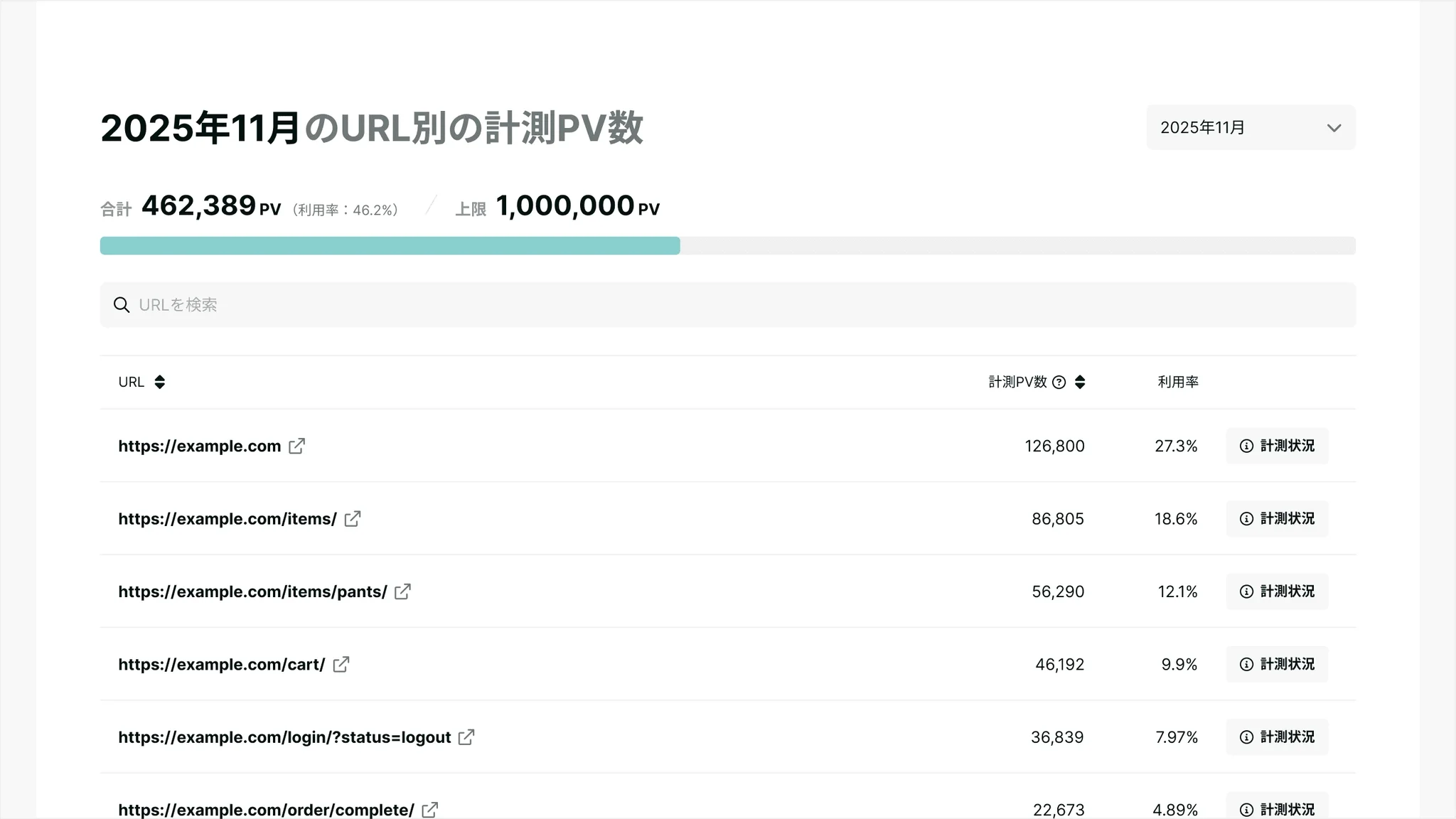1456x819 pixels.
Task: Click the search magnifier icon
Action: pyautogui.click(x=122, y=305)
